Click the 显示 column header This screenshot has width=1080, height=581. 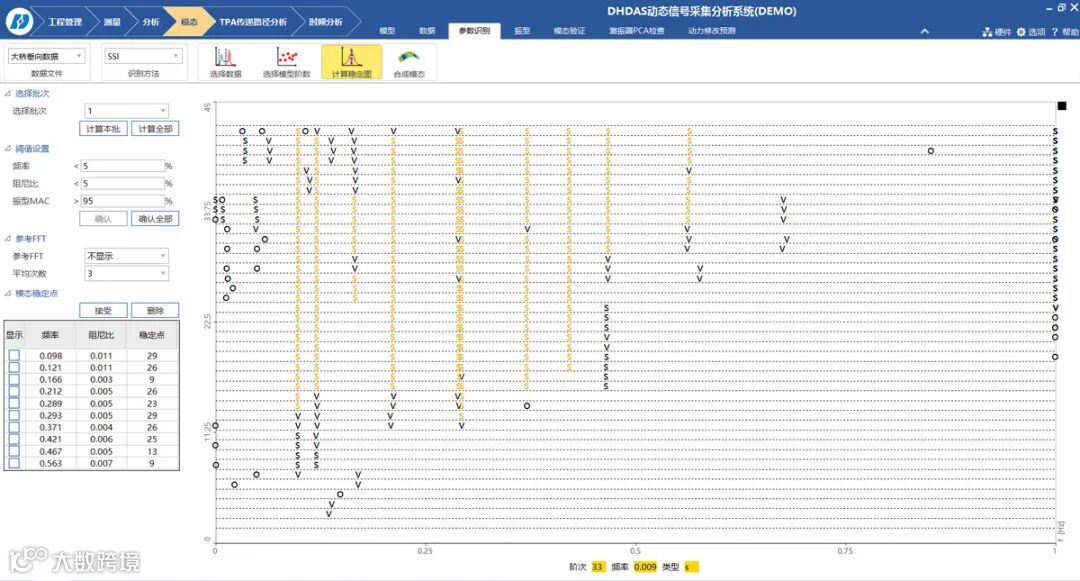[14, 335]
